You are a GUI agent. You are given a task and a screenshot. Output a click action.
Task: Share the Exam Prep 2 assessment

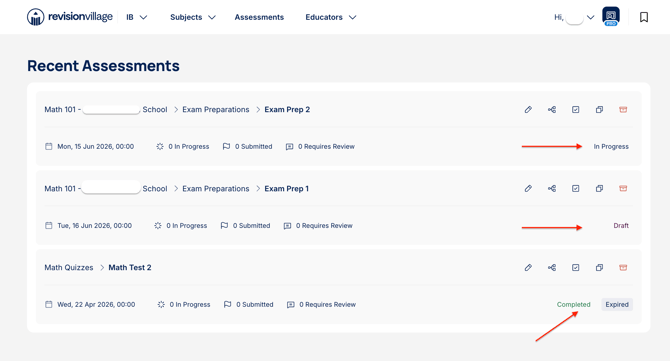coord(552,110)
